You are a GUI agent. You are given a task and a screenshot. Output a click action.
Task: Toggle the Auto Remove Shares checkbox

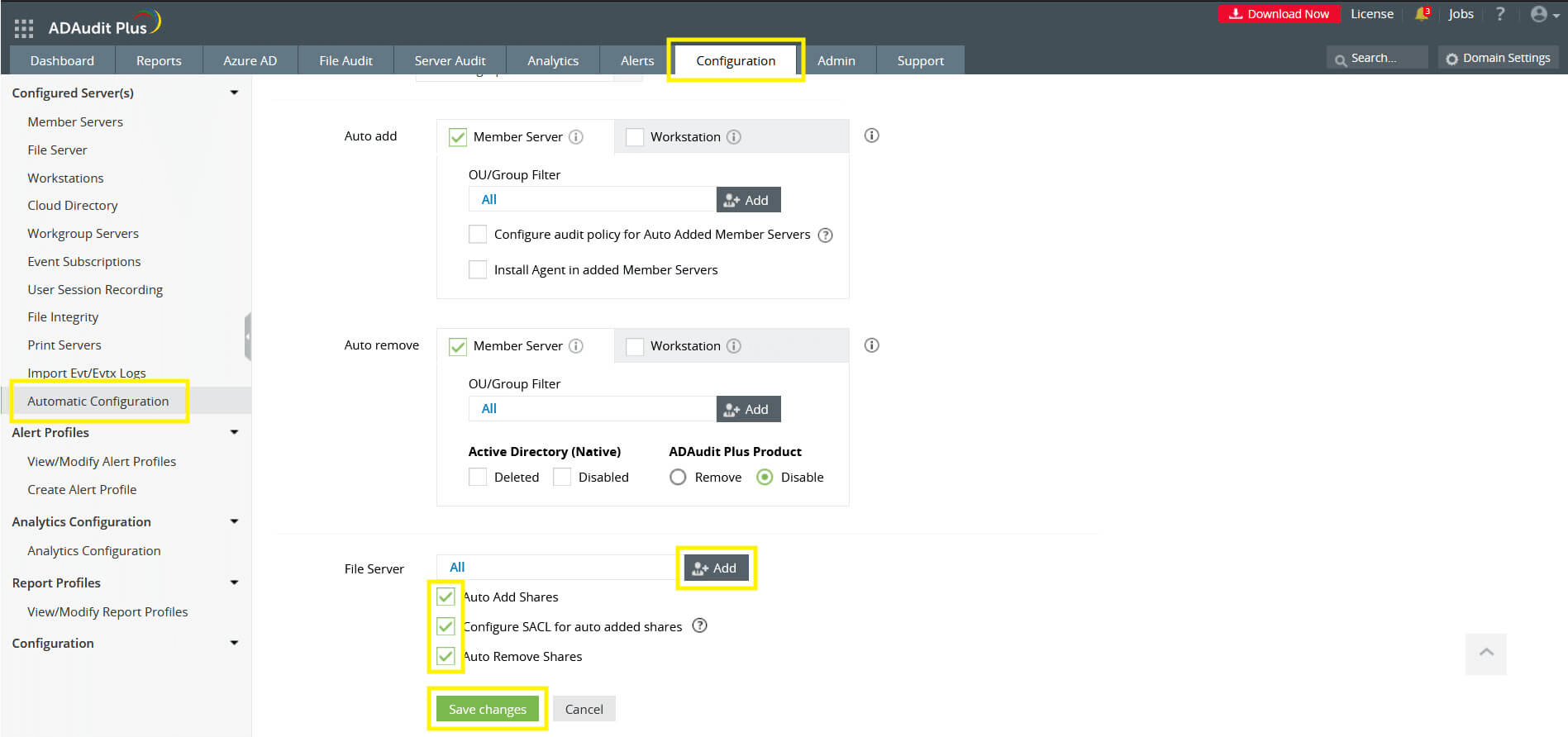pyautogui.click(x=446, y=656)
